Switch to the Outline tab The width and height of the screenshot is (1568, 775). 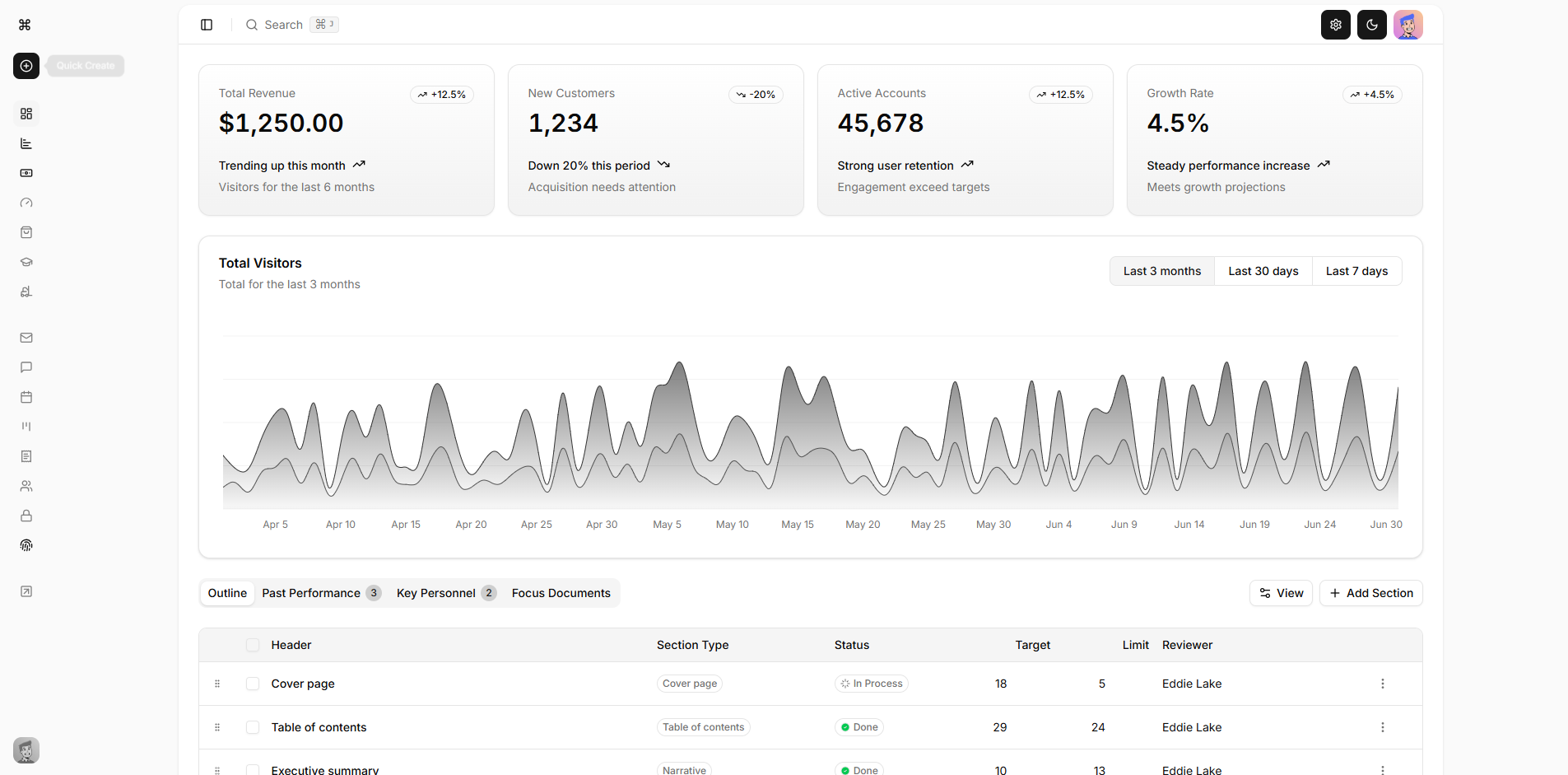[227, 593]
